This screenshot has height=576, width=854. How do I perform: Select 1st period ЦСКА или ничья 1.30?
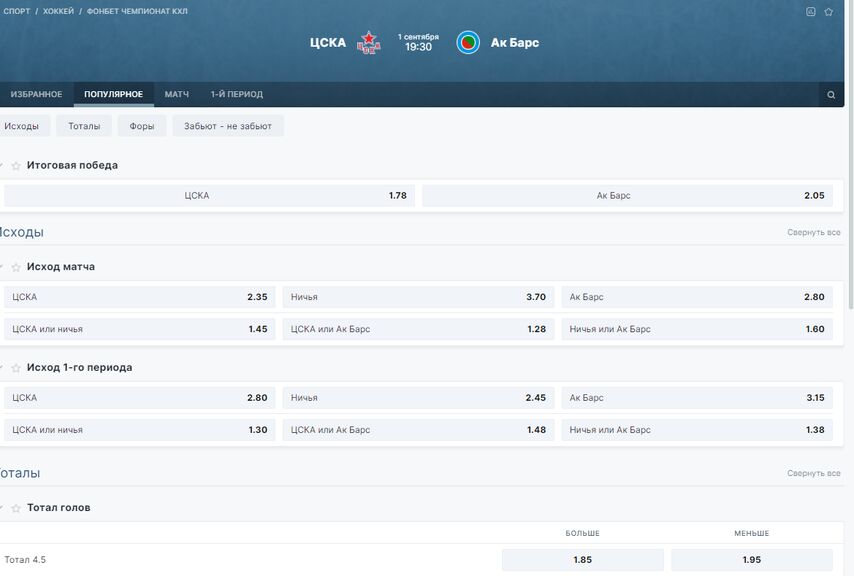coord(139,430)
